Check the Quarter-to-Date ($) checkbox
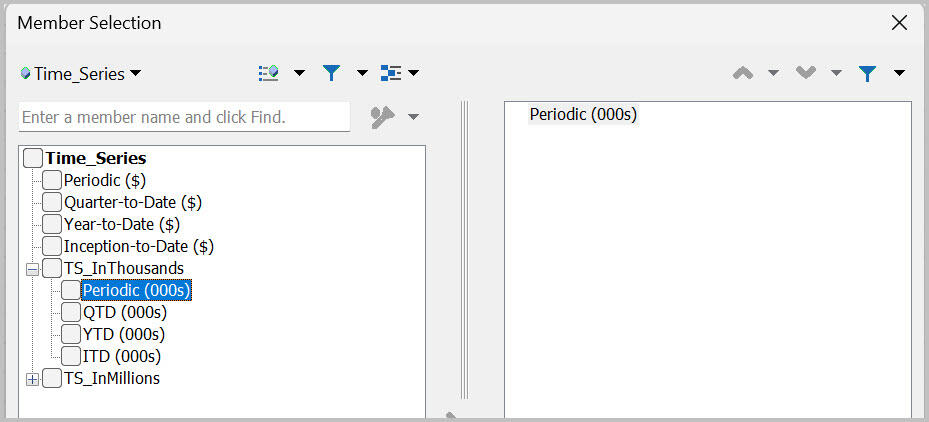929x422 pixels. pyautogui.click(x=52, y=202)
